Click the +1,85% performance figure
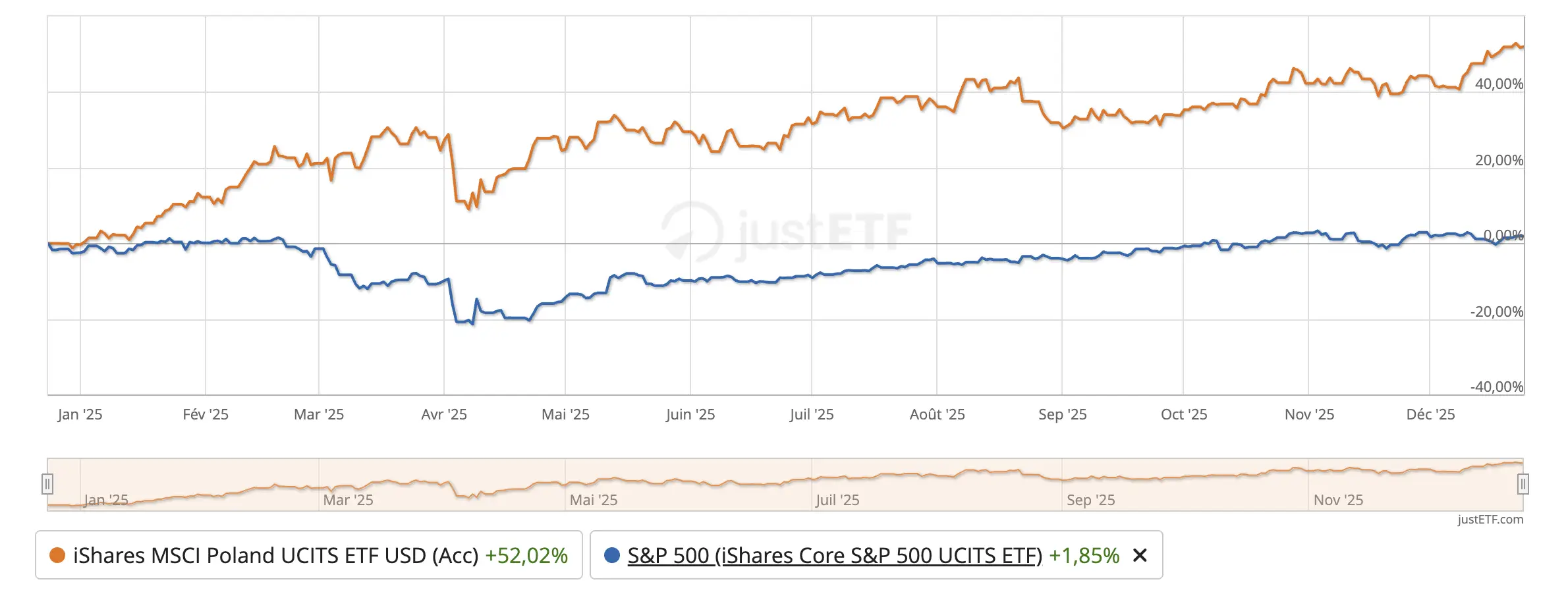Image resolution: width=1568 pixels, height=594 pixels. [x=1084, y=555]
